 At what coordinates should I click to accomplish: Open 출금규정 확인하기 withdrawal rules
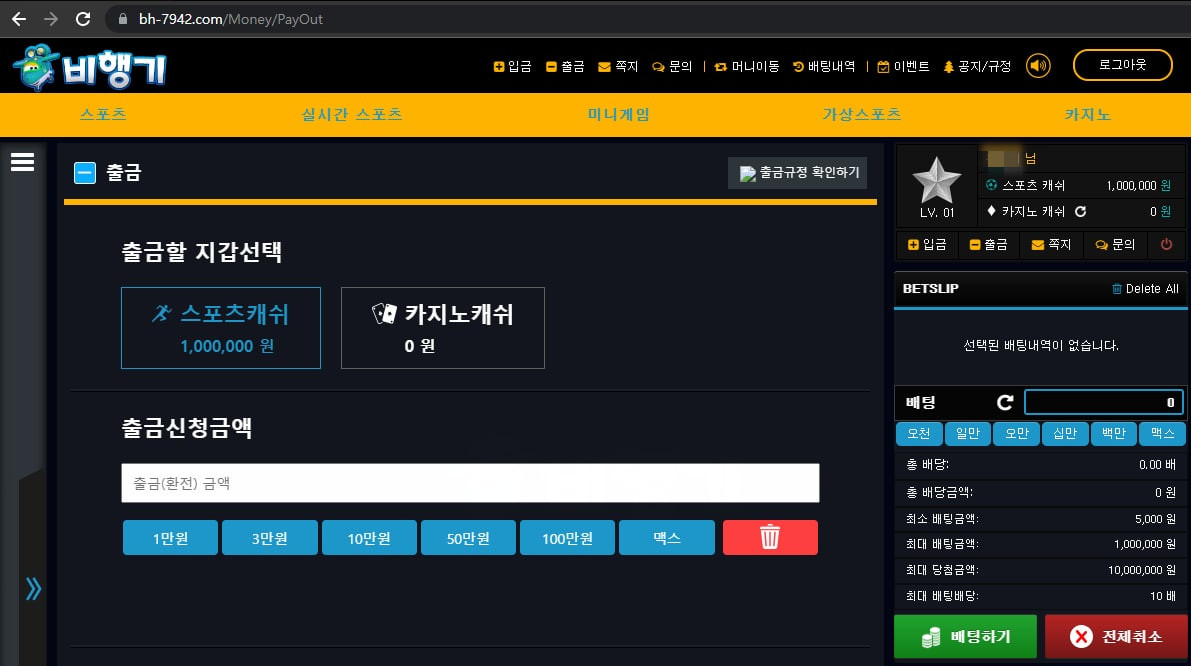click(798, 172)
